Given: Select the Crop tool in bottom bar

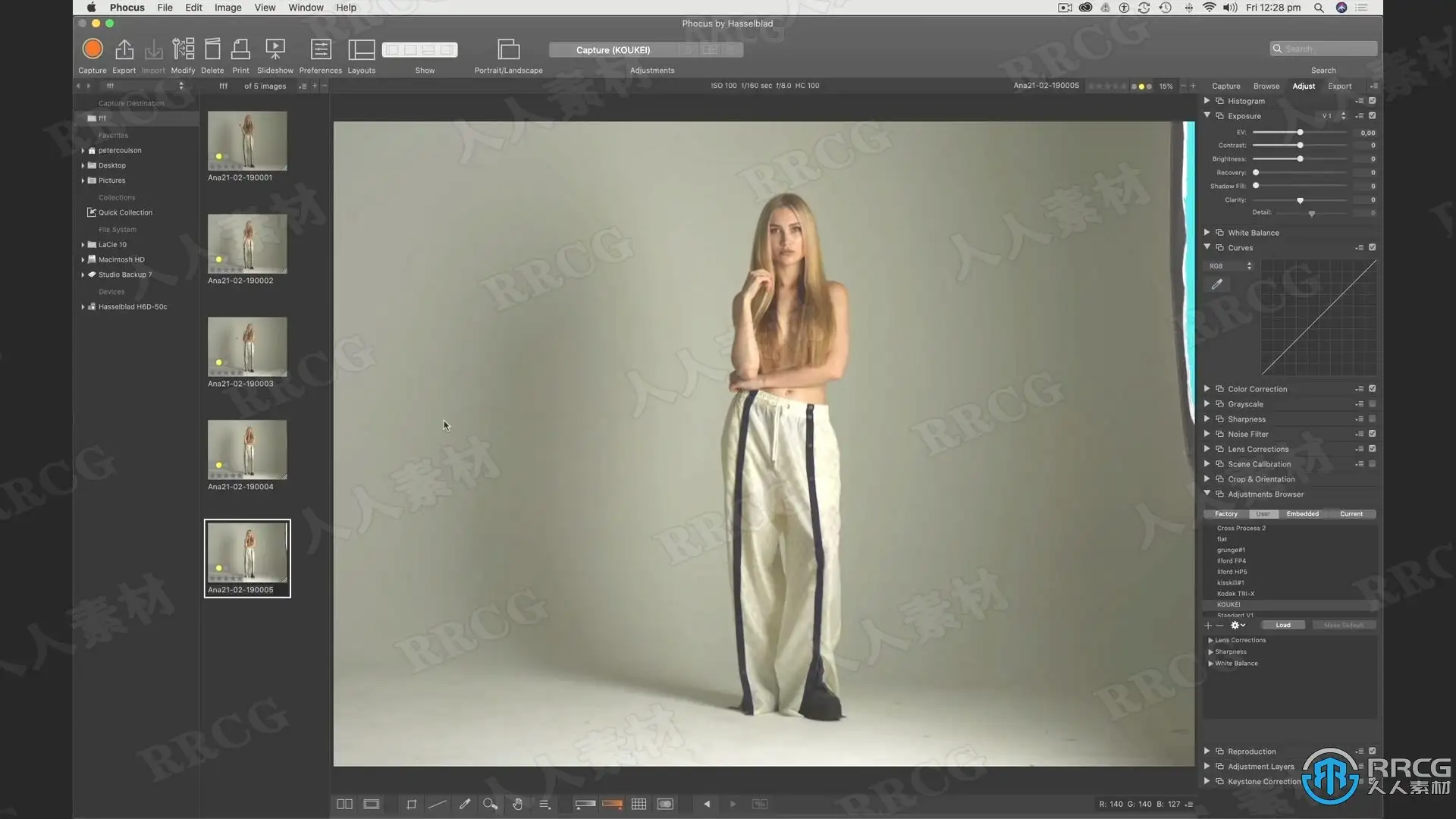Looking at the screenshot, I should click(412, 805).
